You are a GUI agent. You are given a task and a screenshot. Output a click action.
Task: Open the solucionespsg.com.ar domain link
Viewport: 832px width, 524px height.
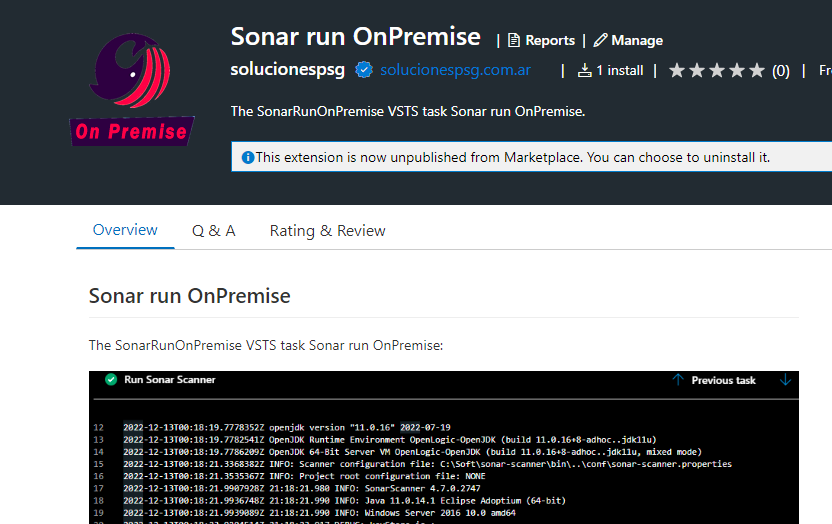tap(455, 70)
